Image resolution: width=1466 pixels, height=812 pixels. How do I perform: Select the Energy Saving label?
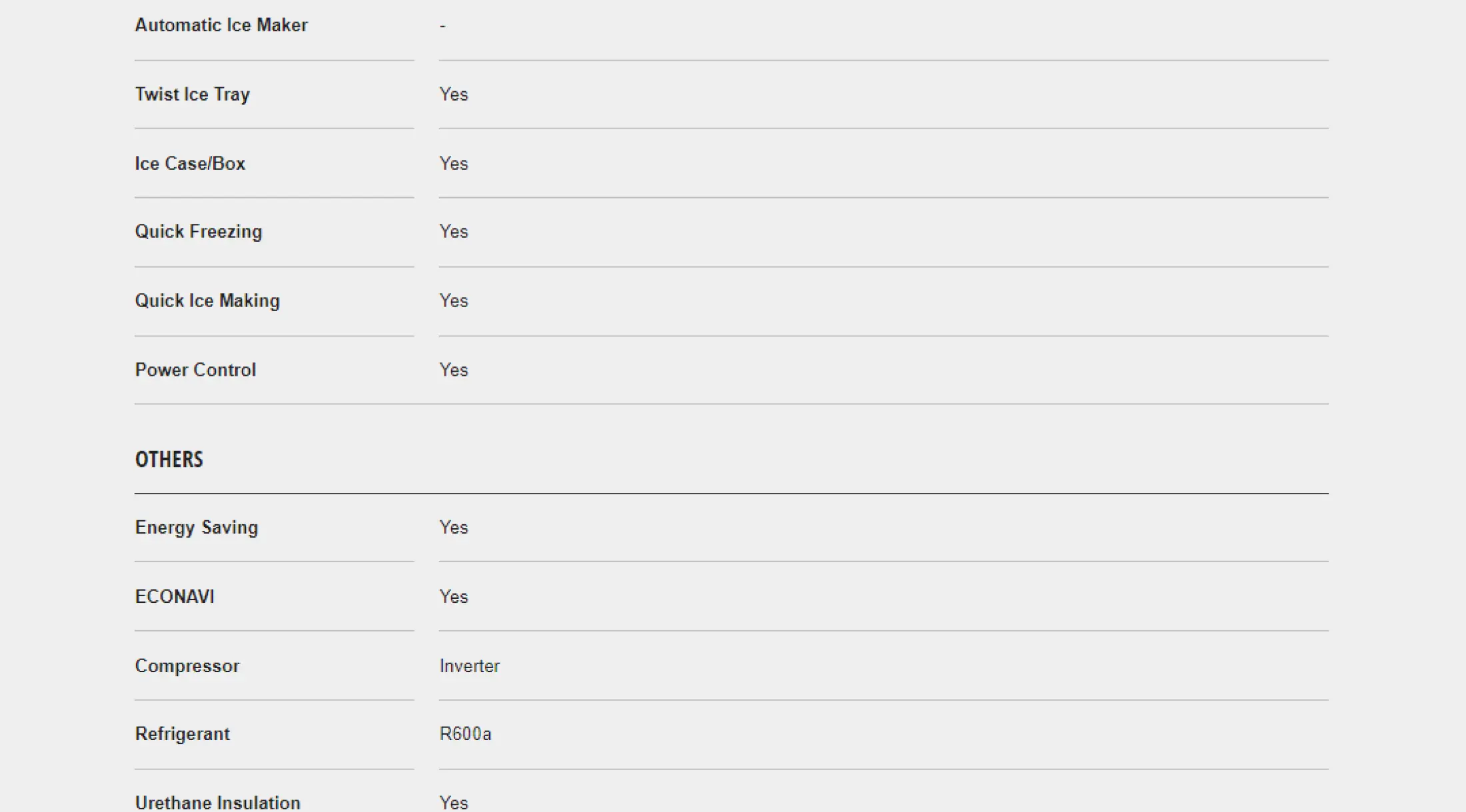197,528
